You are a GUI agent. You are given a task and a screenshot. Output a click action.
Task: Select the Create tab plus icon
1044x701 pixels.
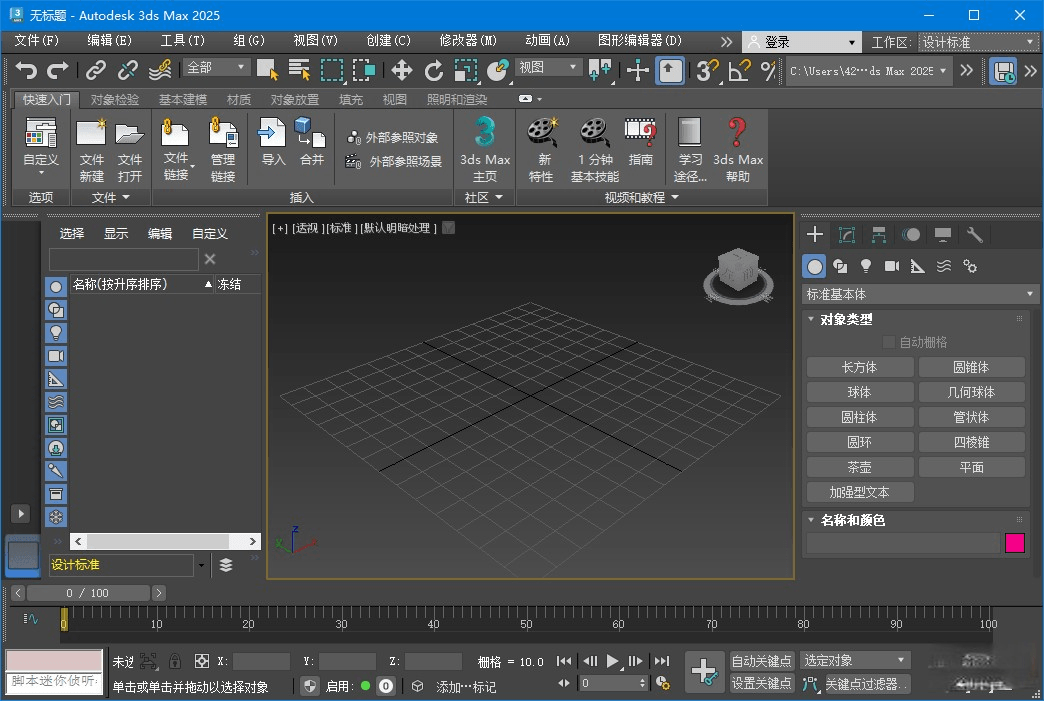pos(814,234)
